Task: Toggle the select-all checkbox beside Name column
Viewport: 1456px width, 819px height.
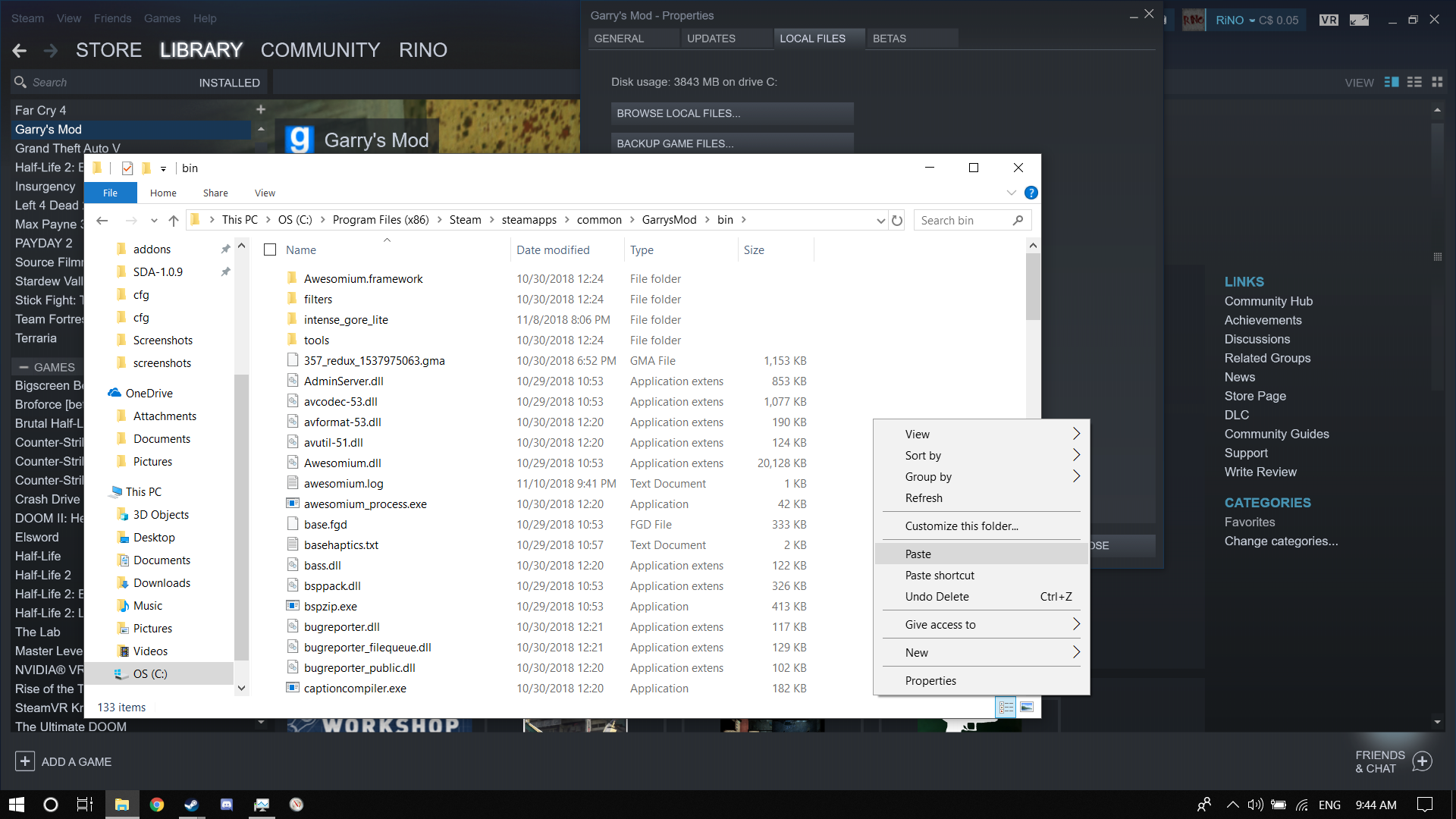Action: 270,249
